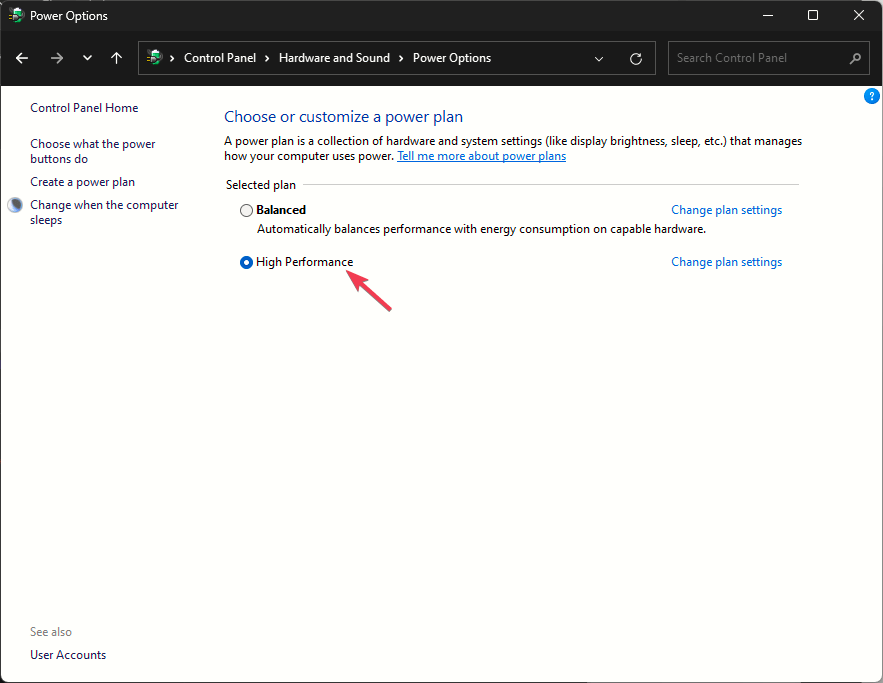
Task: Click Control Panel in the breadcrumb path
Action: click(x=221, y=57)
